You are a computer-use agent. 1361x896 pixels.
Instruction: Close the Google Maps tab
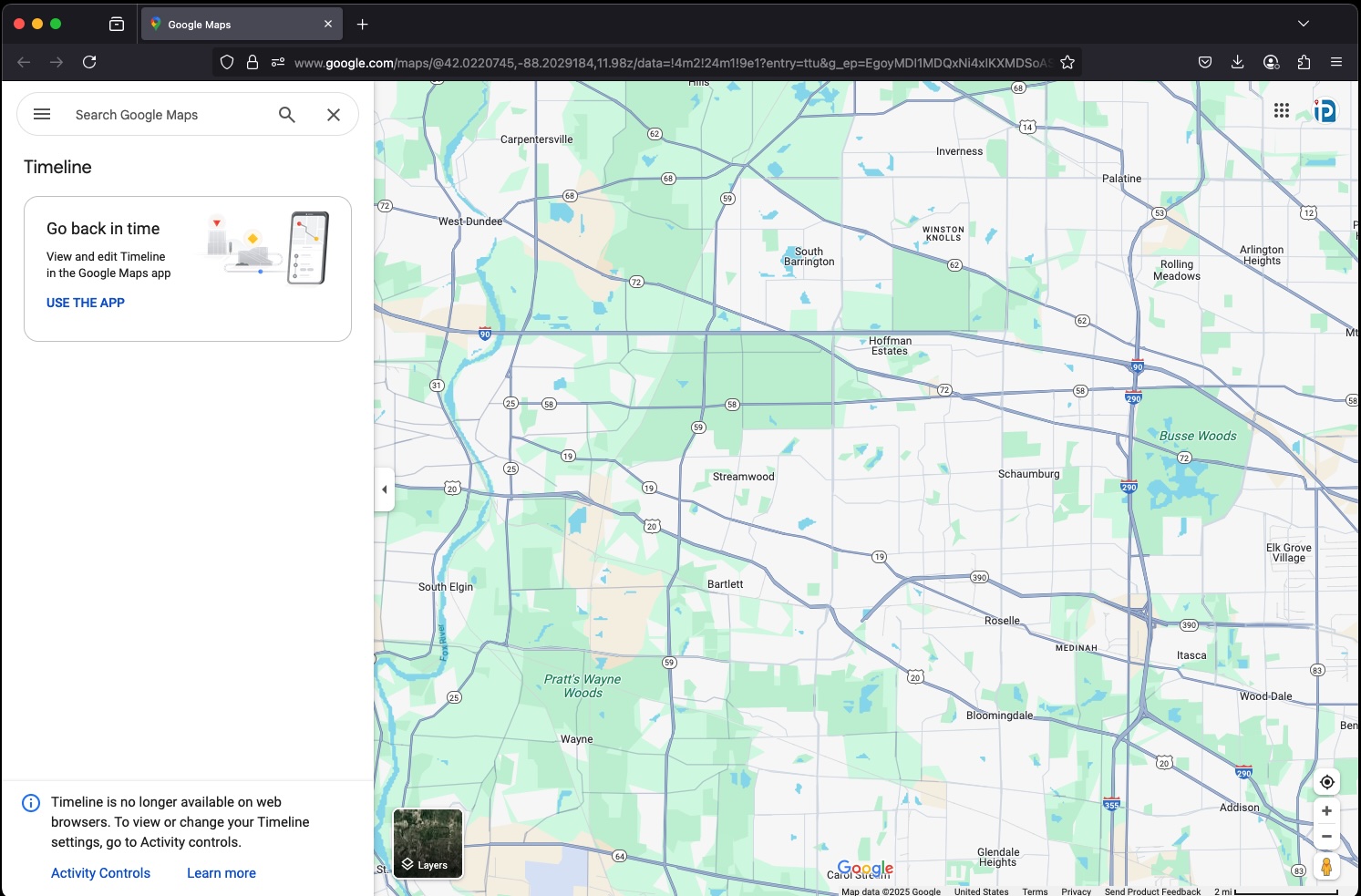point(328,25)
